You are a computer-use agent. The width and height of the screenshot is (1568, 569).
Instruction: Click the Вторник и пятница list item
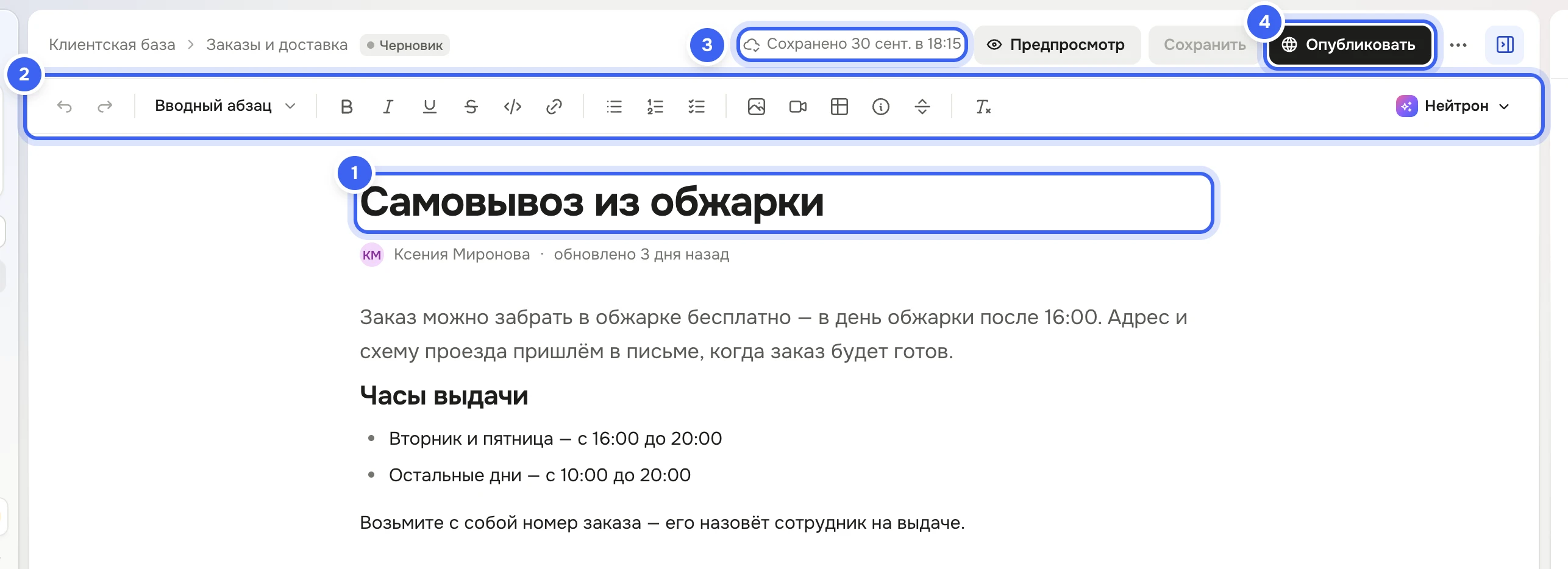click(x=555, y=439)
